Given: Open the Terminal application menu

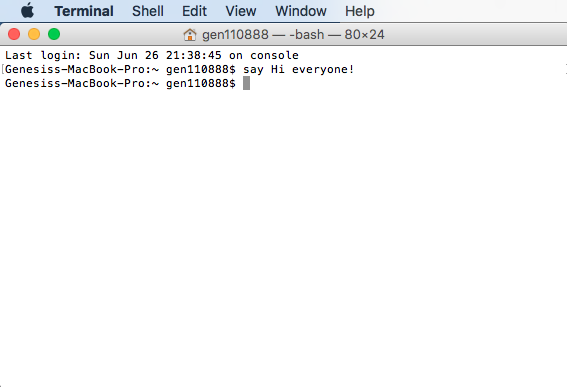Looking at the screenshot, I should 84,11.
